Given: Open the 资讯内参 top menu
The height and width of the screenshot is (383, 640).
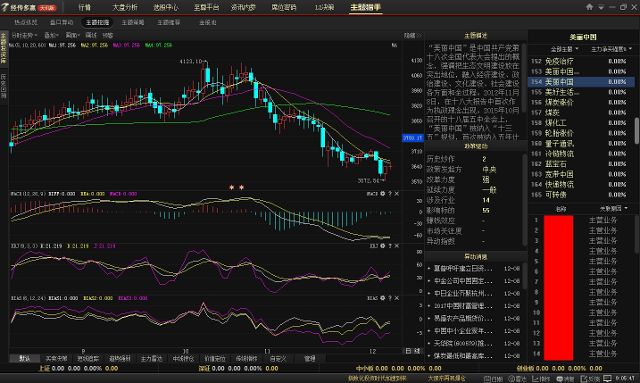Looking at the screenshot, I should tap(243, 7).
